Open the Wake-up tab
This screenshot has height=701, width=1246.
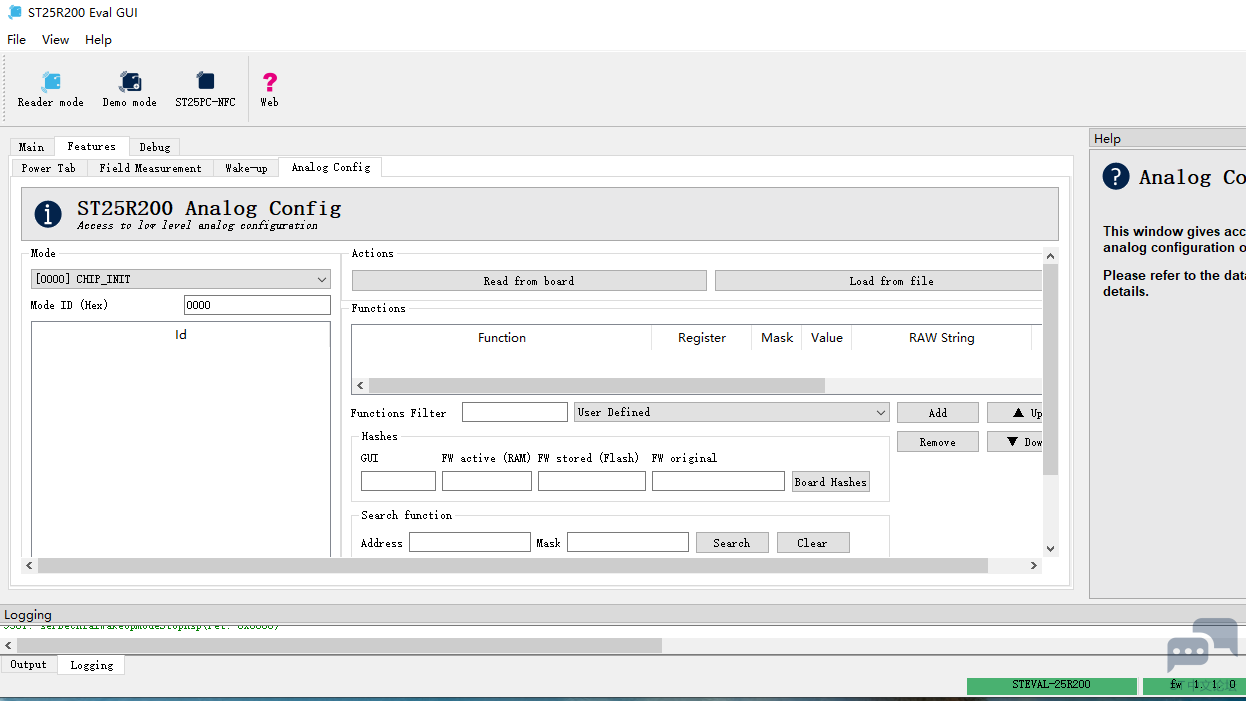pyautogui.click(x=246, y=168)
